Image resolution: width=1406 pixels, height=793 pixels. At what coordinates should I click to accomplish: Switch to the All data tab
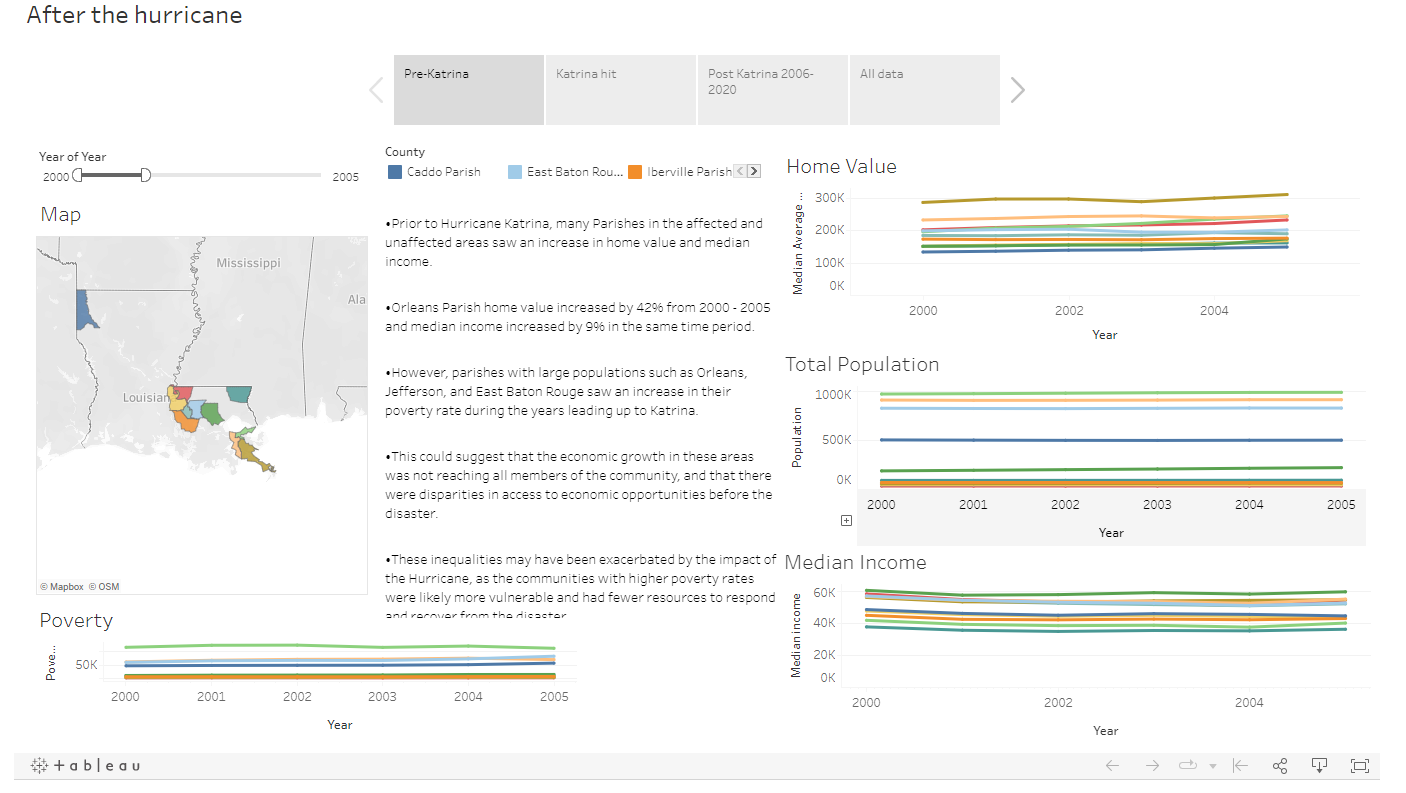[925, 90]
